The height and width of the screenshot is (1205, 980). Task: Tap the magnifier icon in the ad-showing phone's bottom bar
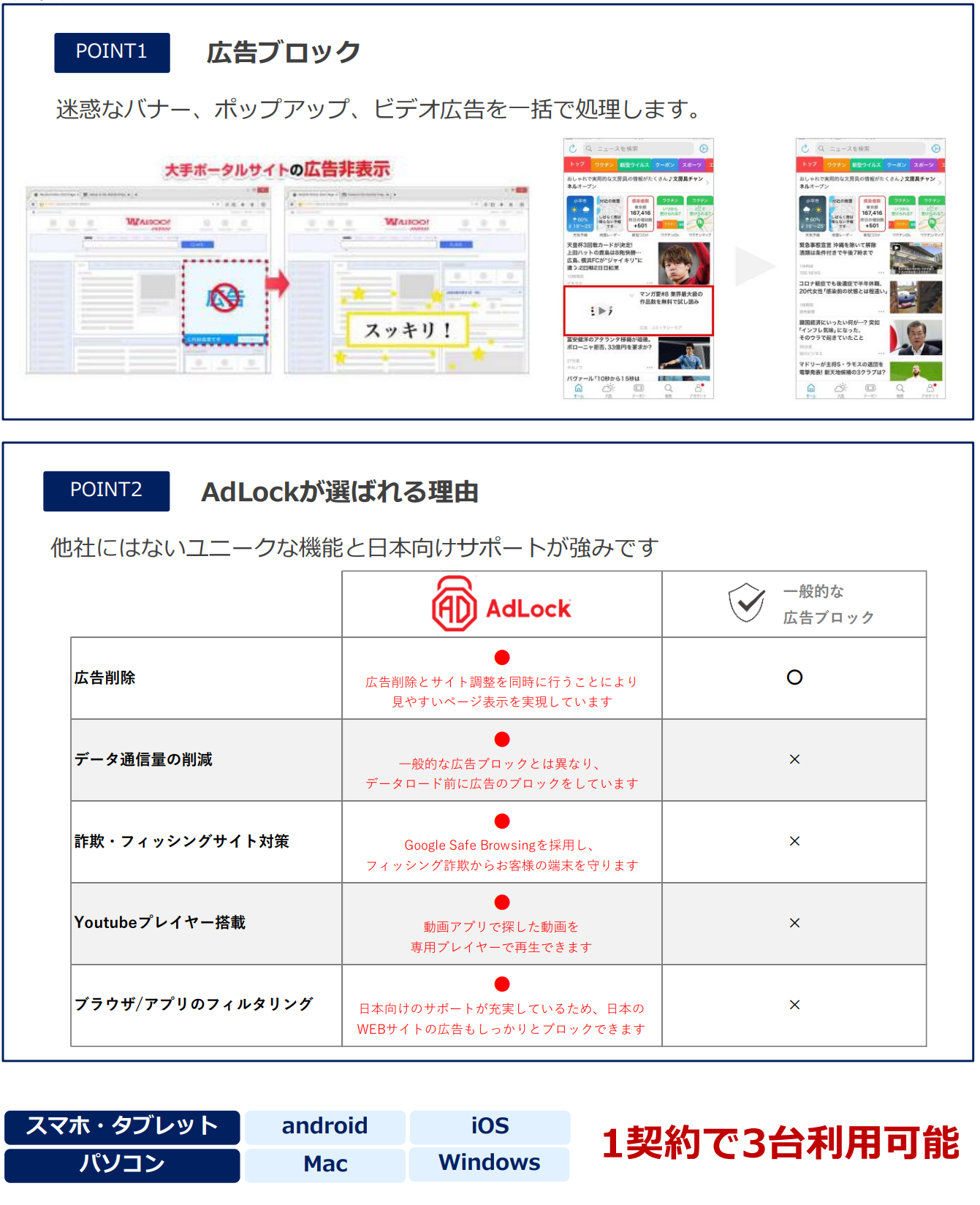click(x=669, y=389)
